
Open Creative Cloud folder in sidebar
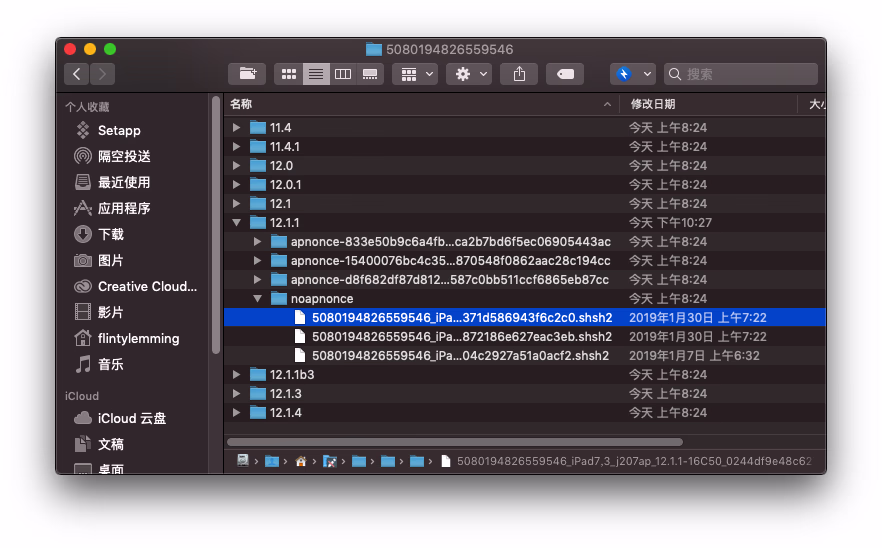pos(147,286)
